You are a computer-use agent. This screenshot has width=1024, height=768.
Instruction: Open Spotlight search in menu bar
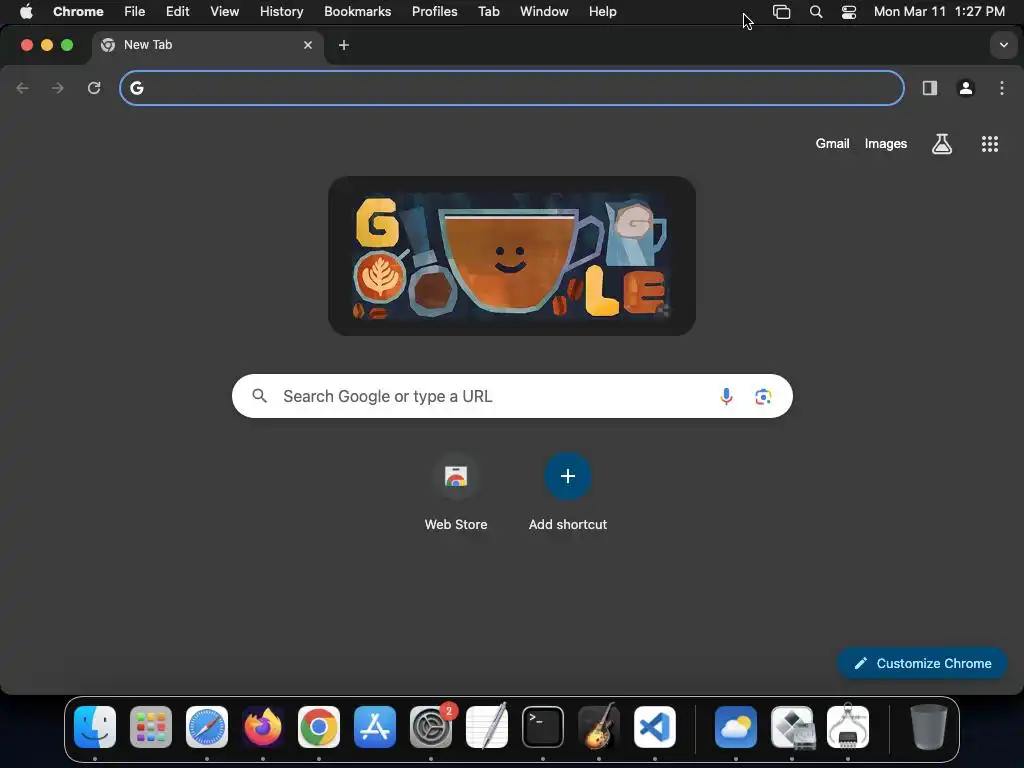(816, 12)
